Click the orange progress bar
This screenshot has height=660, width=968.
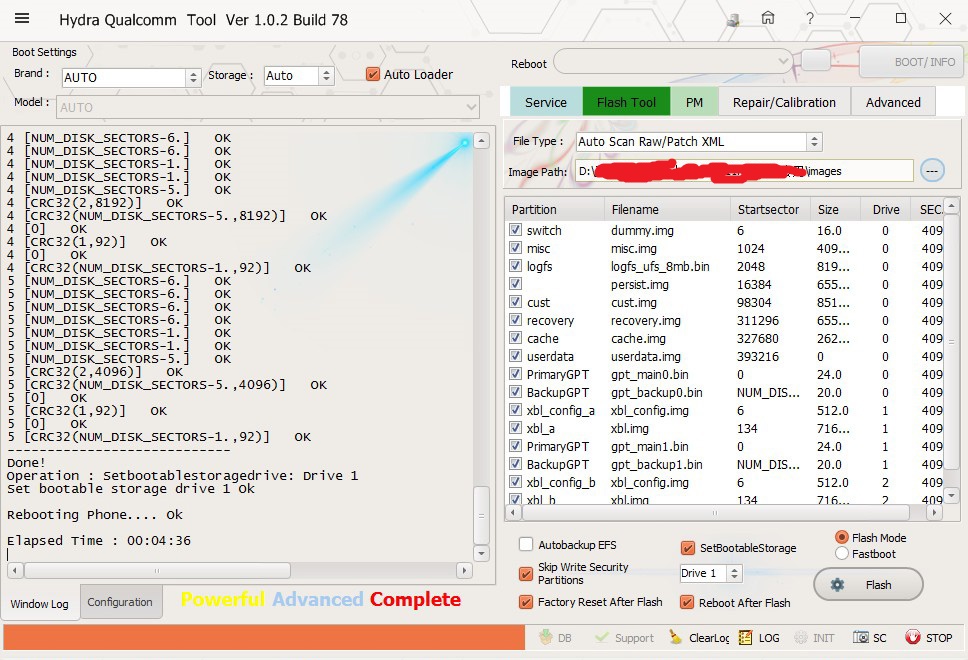tap(264, 637)
